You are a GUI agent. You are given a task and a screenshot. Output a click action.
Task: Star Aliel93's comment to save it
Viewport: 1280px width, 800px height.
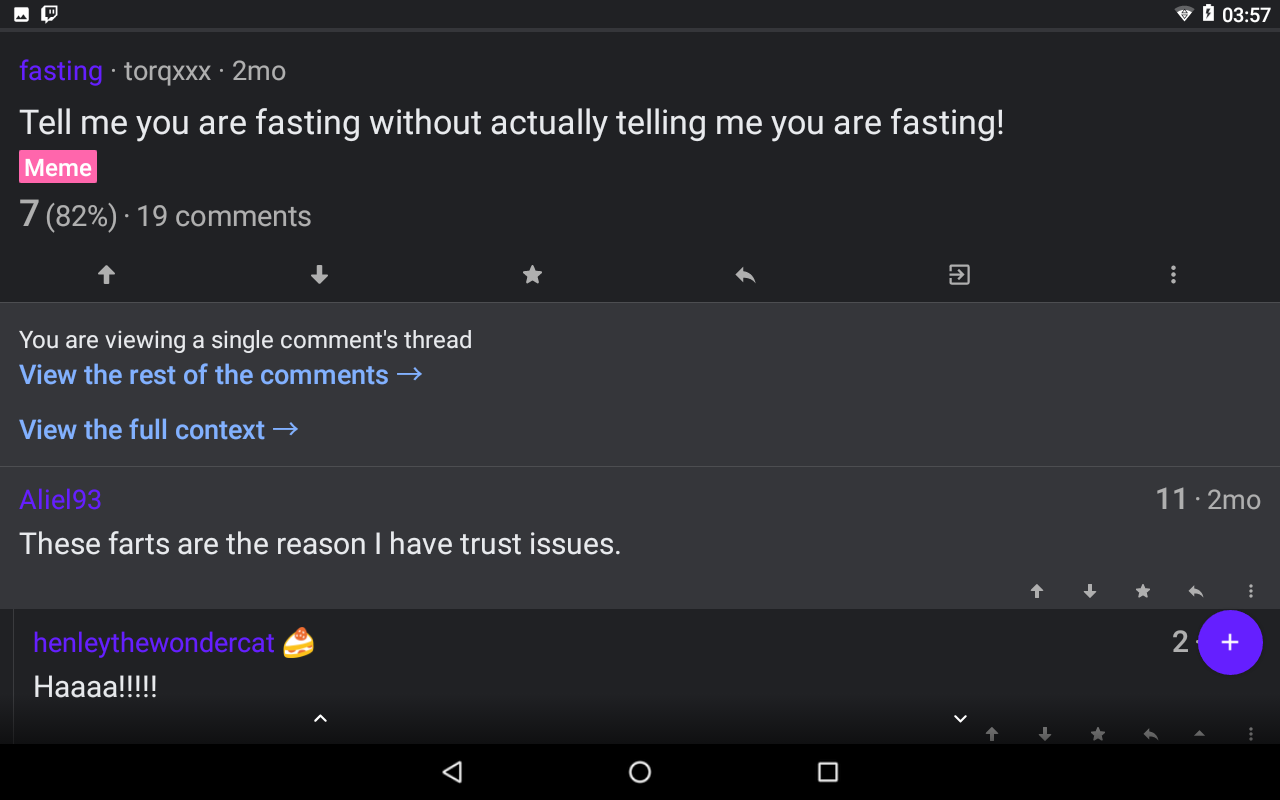click(x=1143, y=591)
